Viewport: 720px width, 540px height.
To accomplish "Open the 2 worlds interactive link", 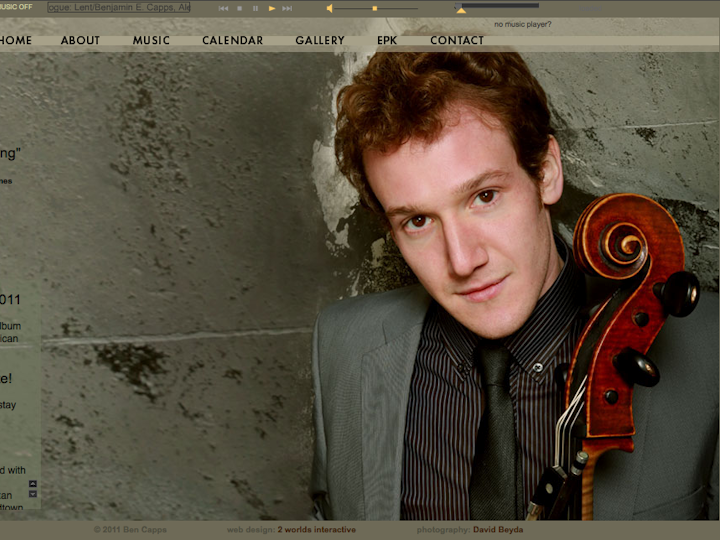I will 316,530.
